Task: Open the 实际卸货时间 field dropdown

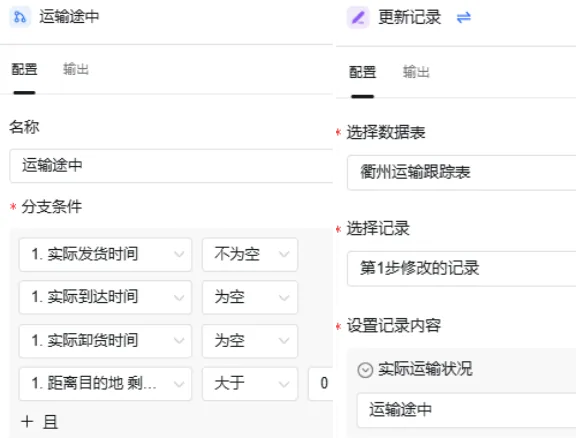Action: click(x=105, y=341)
